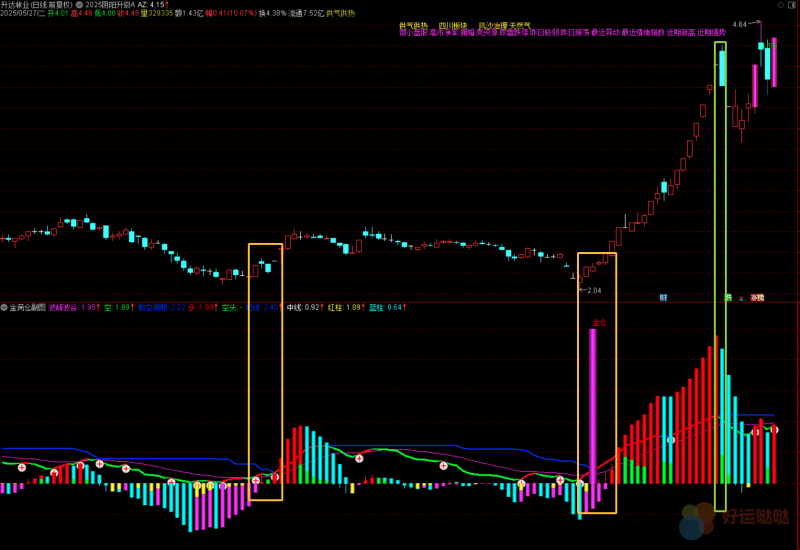Click the 最近情绪指数 purple tag
The height and width of the screenshot is (550, 800).
(643, 33)
